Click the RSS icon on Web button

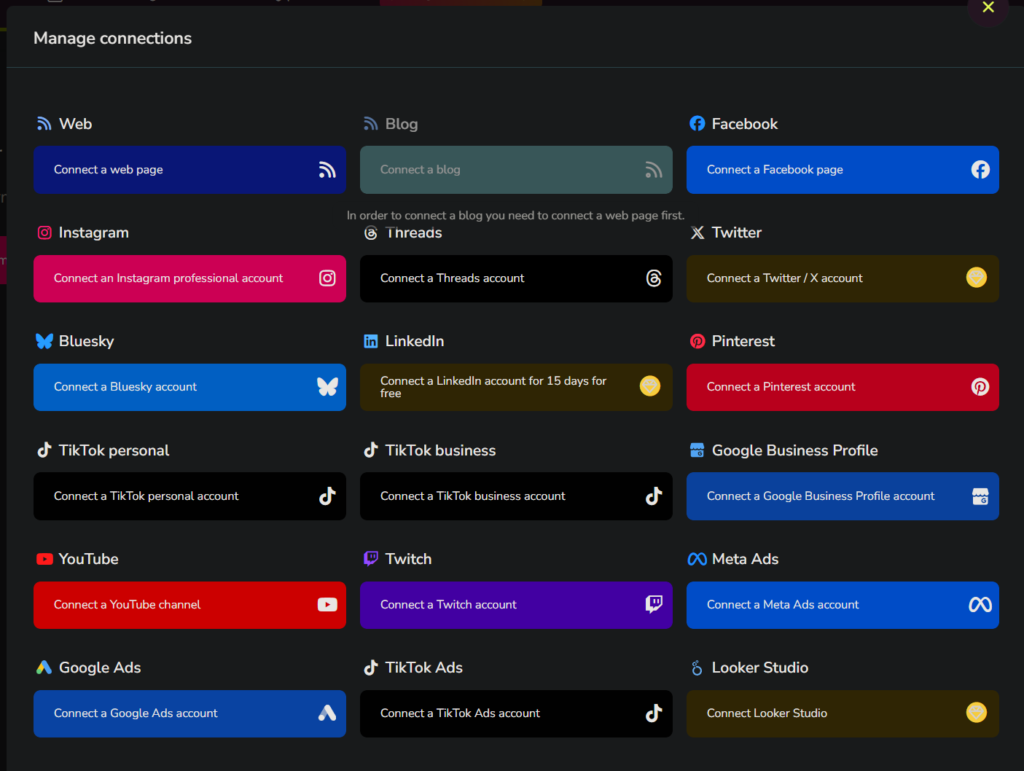pos(327,170)
